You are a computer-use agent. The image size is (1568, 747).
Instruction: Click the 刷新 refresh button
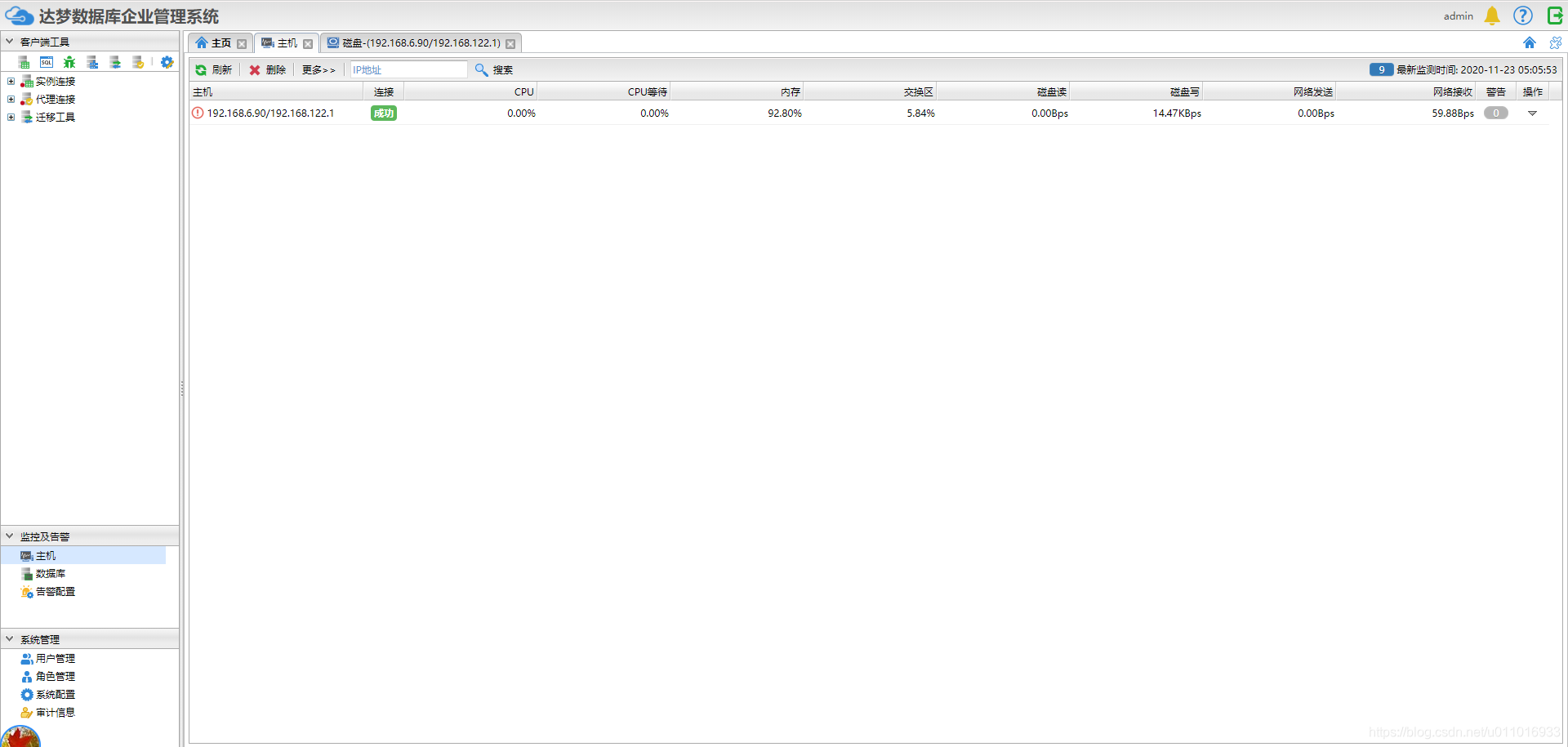(x=213, y=70)
